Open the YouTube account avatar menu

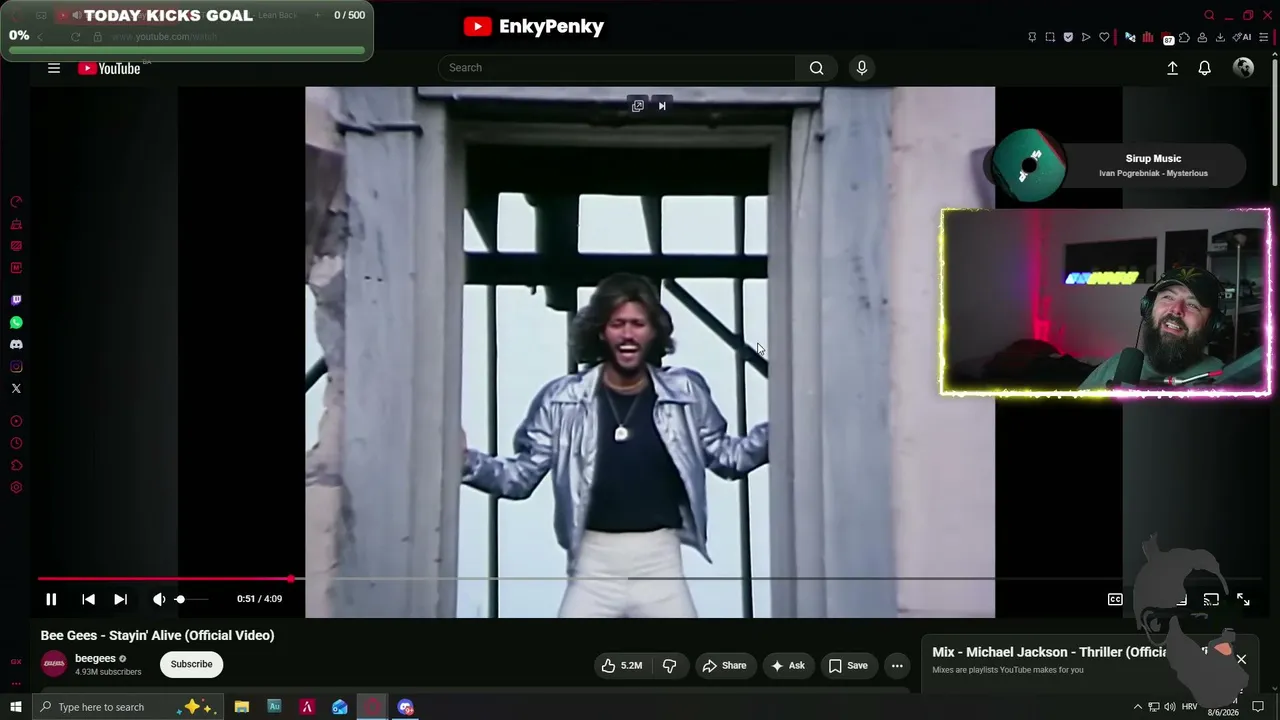coord(1244,68)
